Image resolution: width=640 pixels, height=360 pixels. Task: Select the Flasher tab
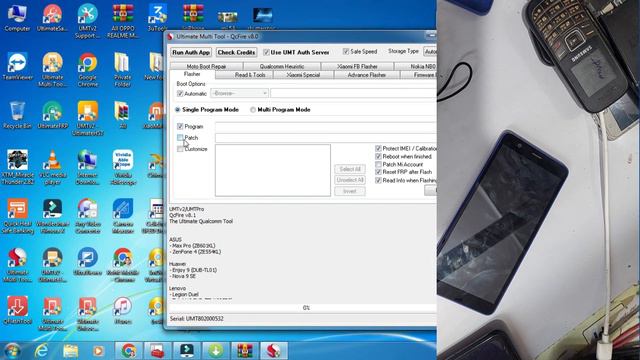pos(192,74)
